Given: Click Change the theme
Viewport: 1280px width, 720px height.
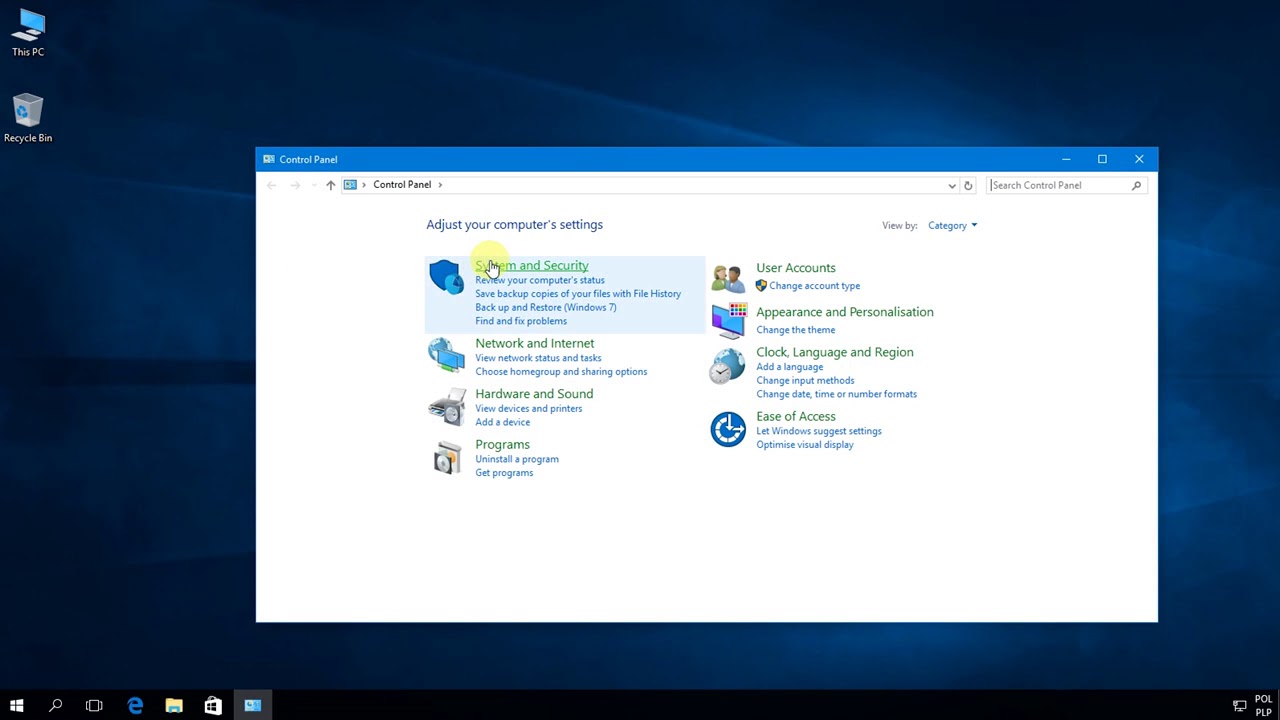Looking at the screenshot, I should click(x=796, y=330).
